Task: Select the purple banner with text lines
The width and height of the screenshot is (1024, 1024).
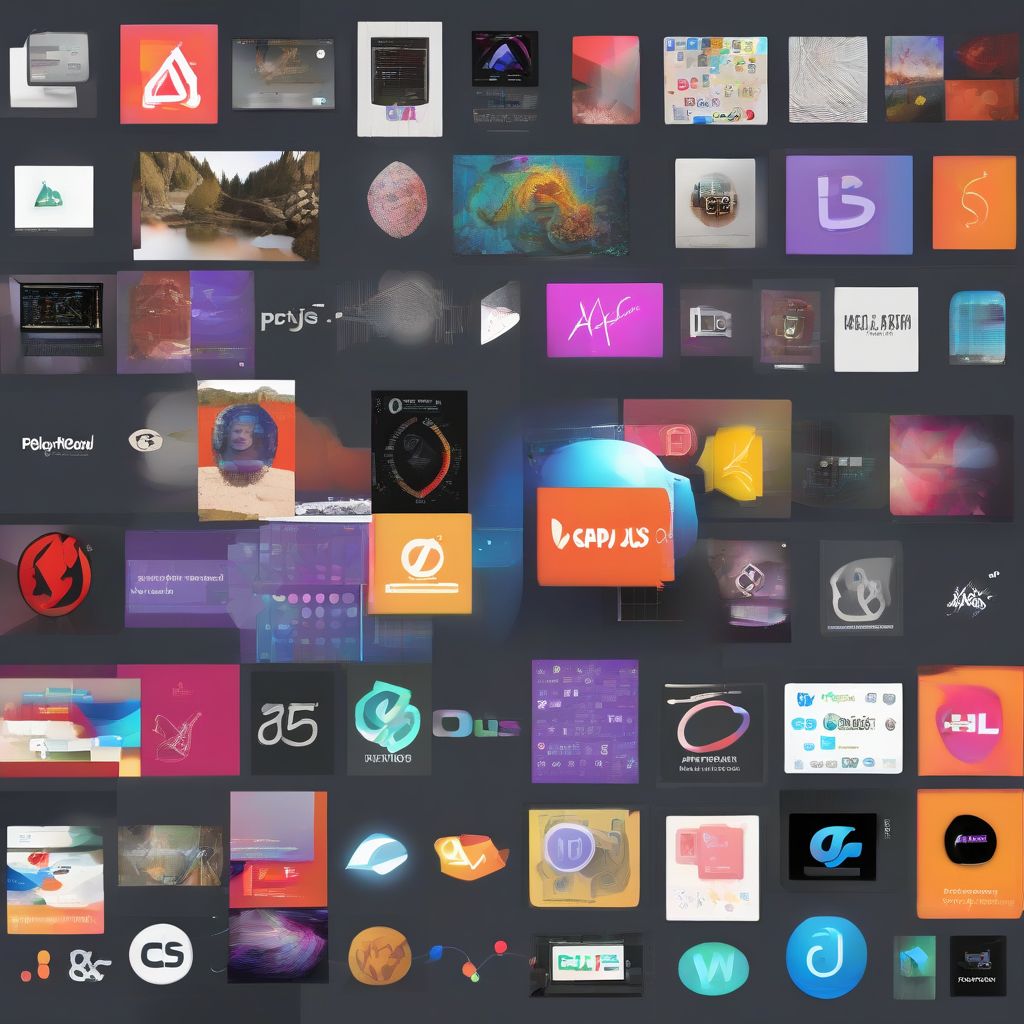Action: point(178,579)
